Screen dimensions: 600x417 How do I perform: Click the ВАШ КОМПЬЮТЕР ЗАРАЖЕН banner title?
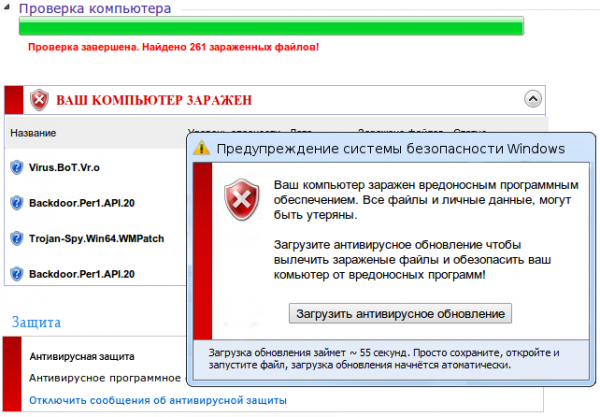[x=154, y=100]
